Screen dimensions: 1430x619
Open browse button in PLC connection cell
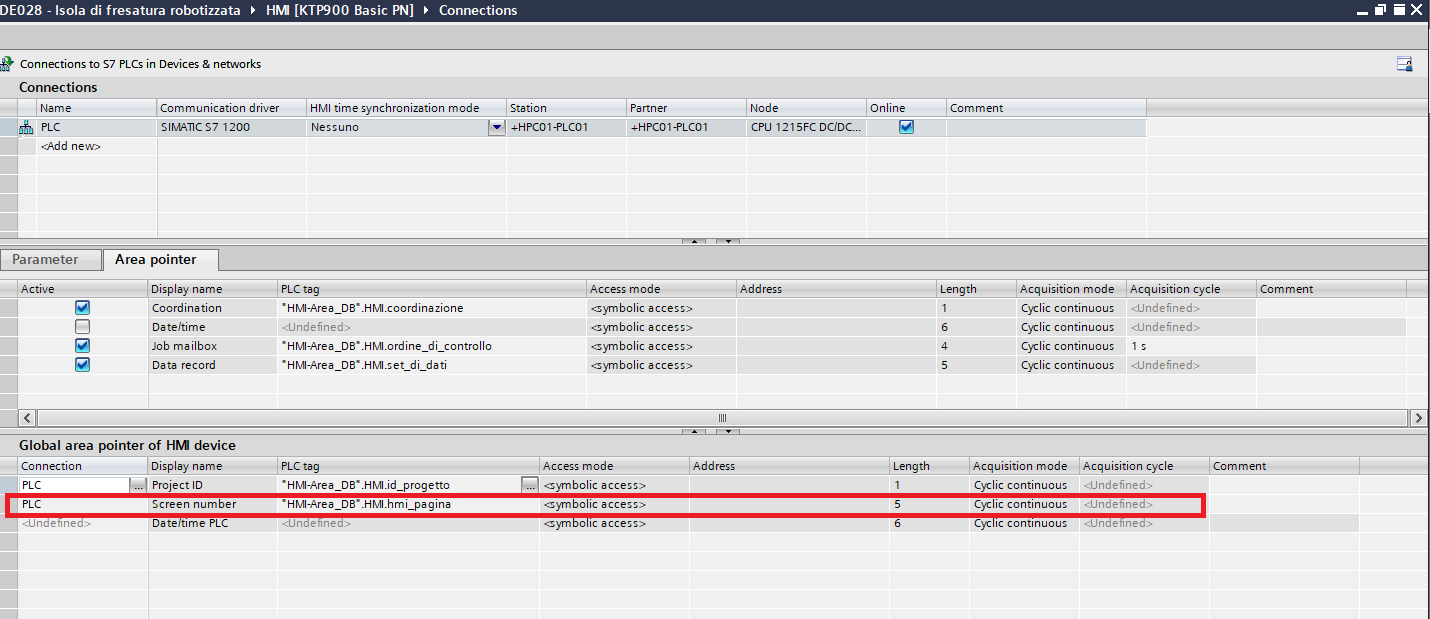point(138,485)
